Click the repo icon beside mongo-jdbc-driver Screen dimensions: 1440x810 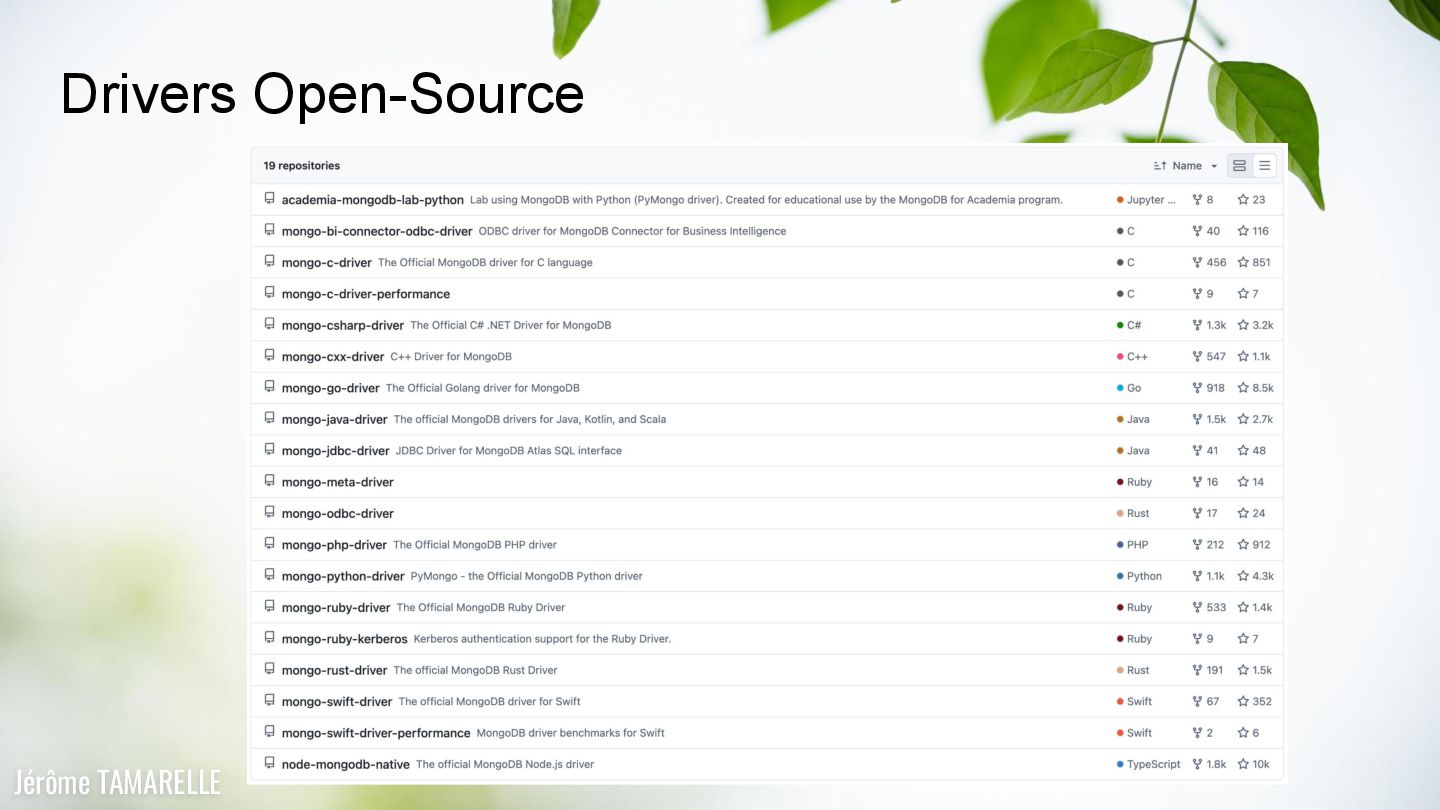click(x=269, y=450)
